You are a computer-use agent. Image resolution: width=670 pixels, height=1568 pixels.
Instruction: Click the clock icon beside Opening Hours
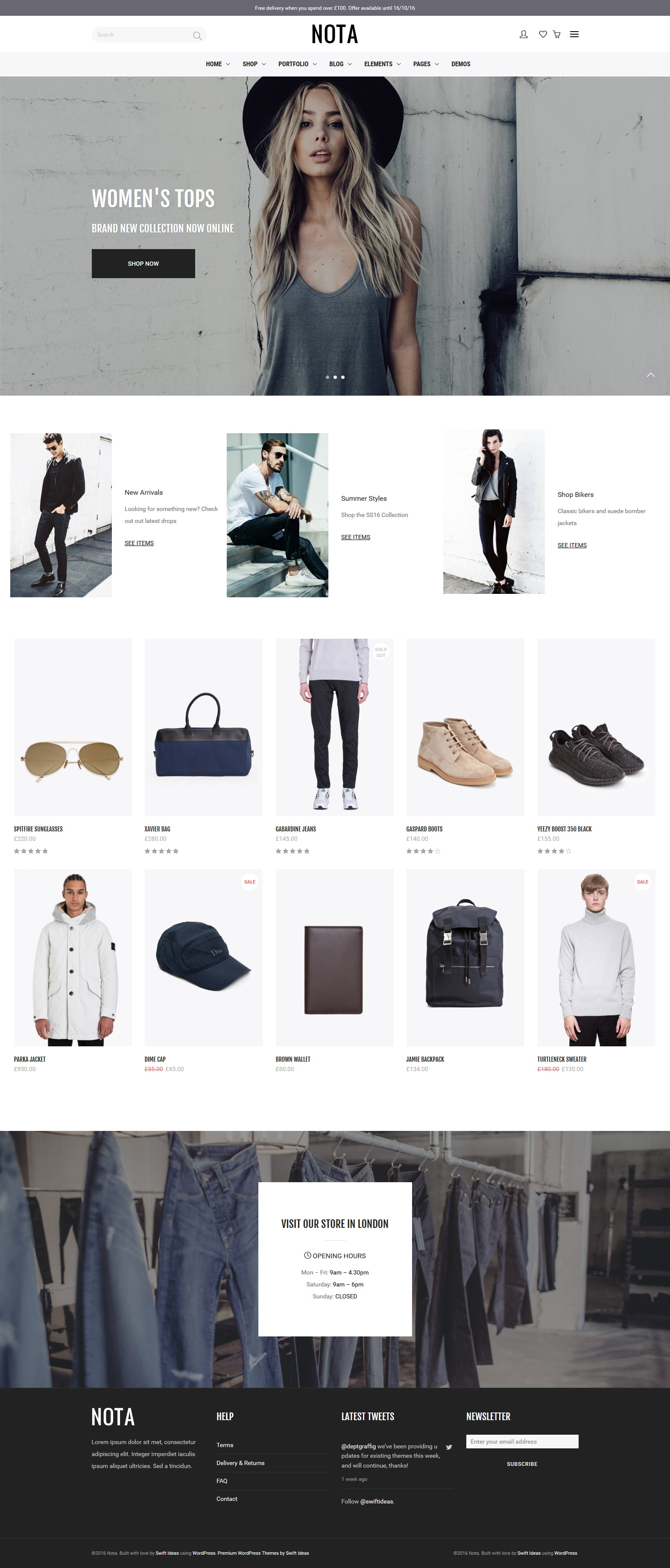tap(307, 1255)
